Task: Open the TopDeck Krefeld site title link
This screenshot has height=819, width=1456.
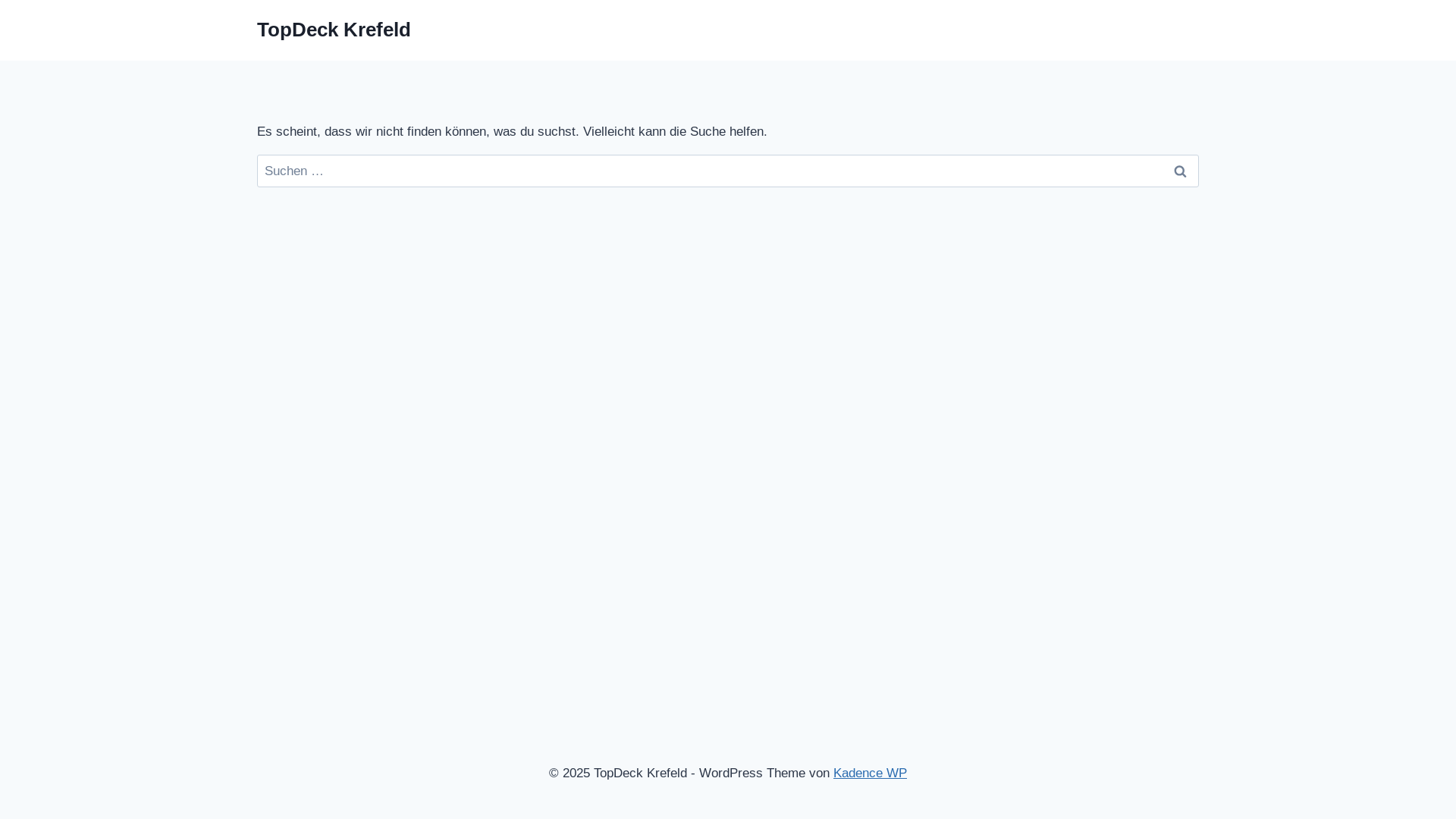Action: 334,30
